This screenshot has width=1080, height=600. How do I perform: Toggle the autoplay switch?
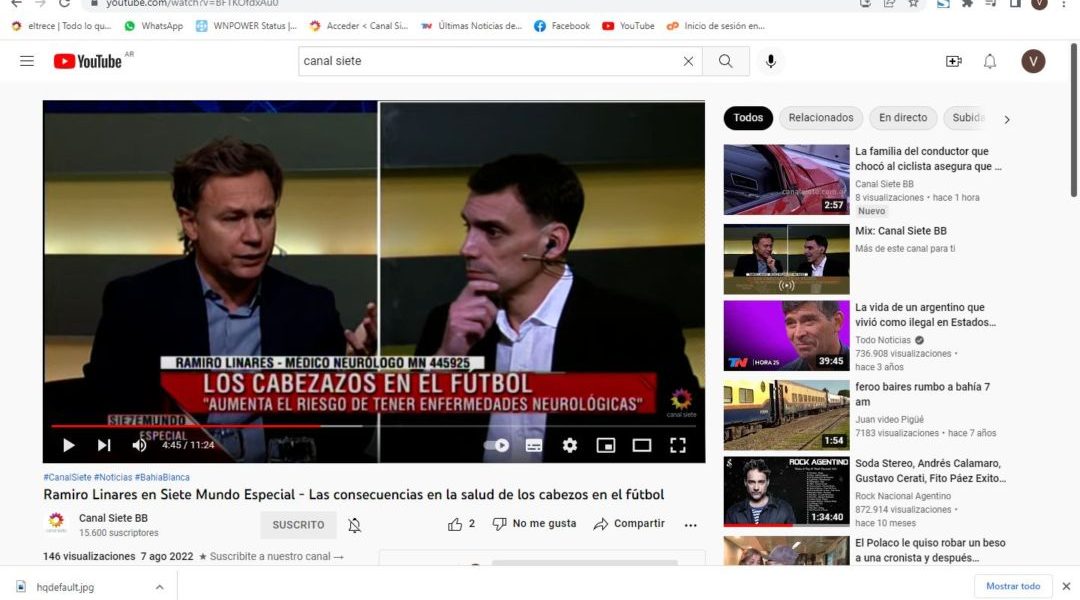click(497, 445)
